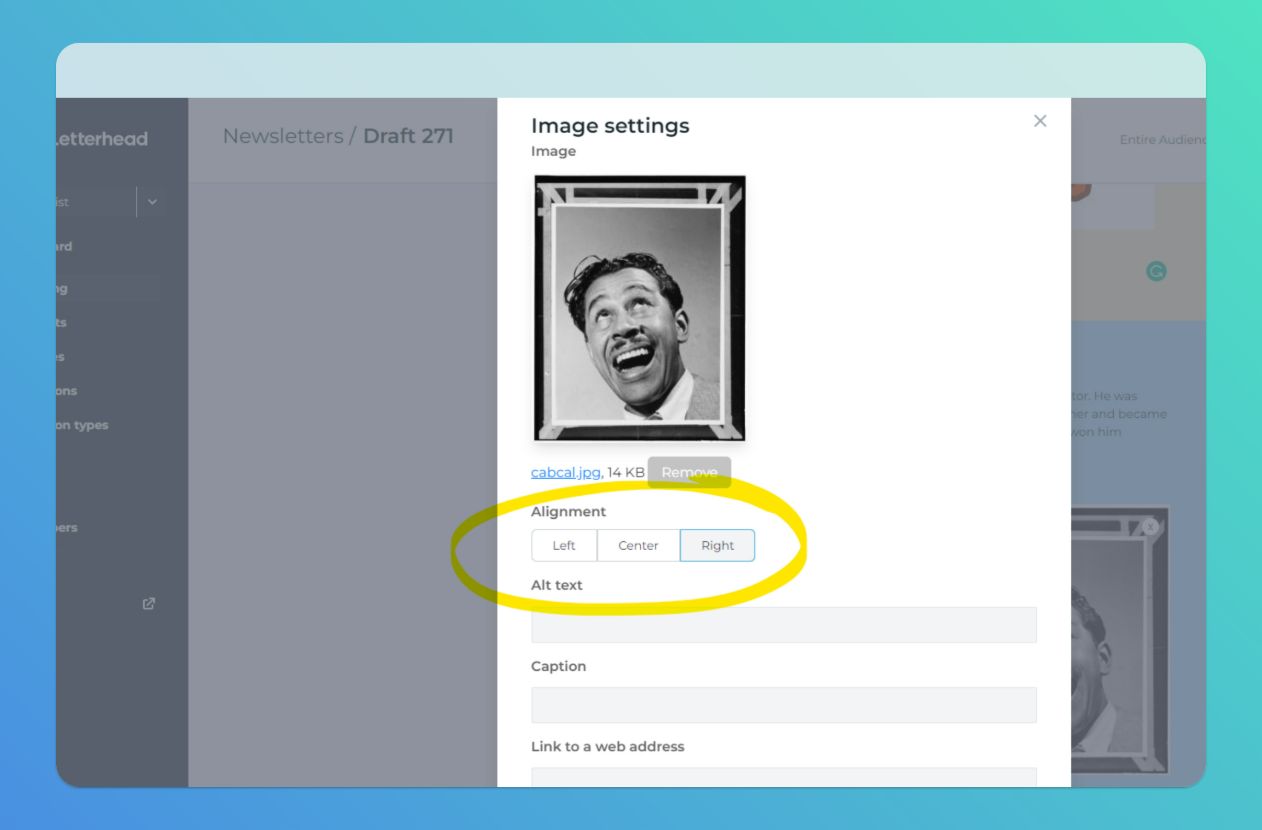Click the Entire Audience selector
The image size is (1262, 830).
(1162, 140)
